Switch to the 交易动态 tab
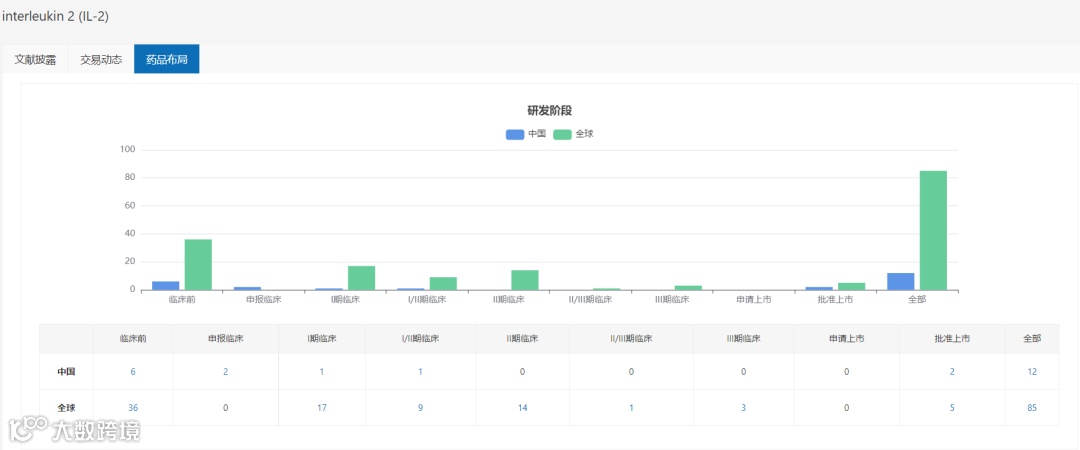The width and height of the screenshot is (1080, 450). point(101,59)
